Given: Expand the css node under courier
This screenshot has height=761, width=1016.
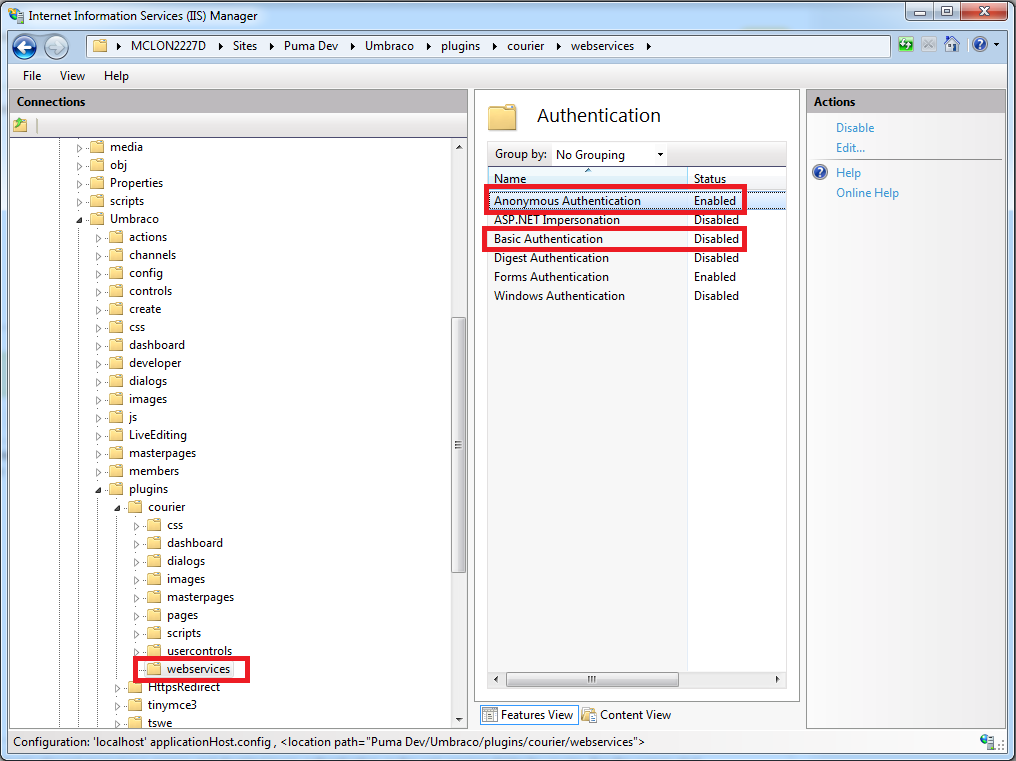Looking at the screenshot, I should click(x=136, y=526).
